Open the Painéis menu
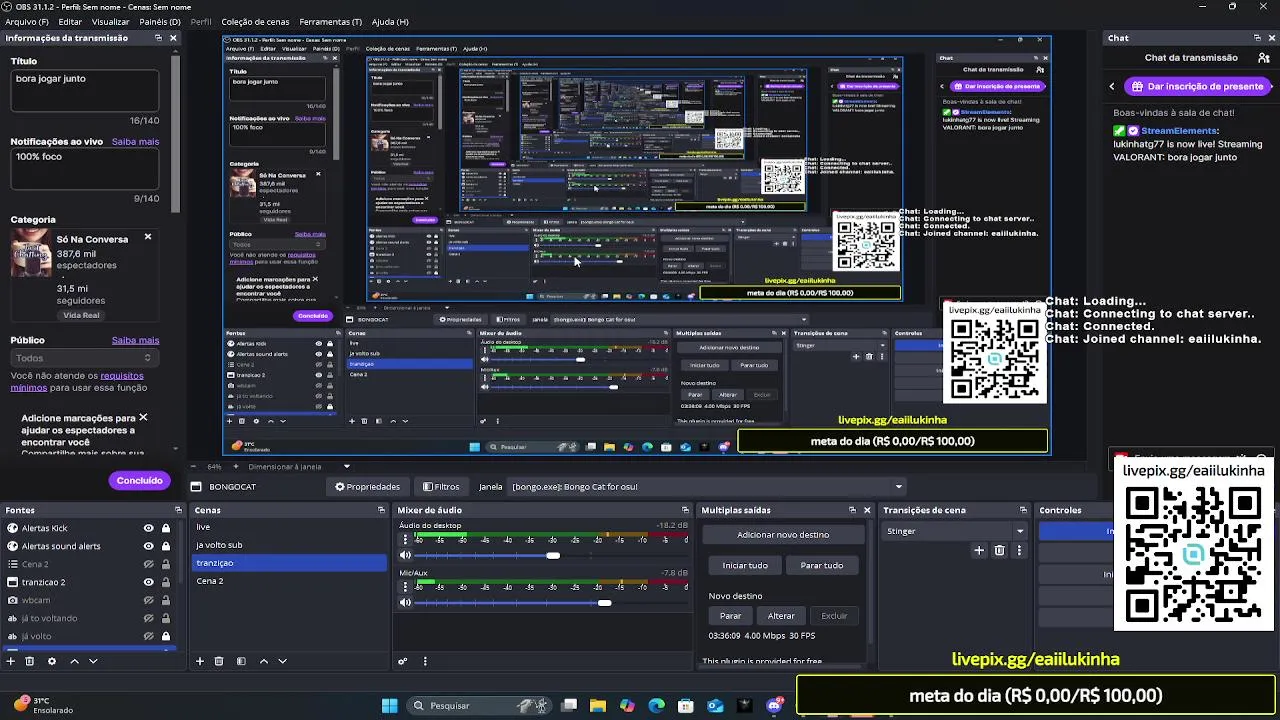The image size is (1280, 720). (160, 22)
